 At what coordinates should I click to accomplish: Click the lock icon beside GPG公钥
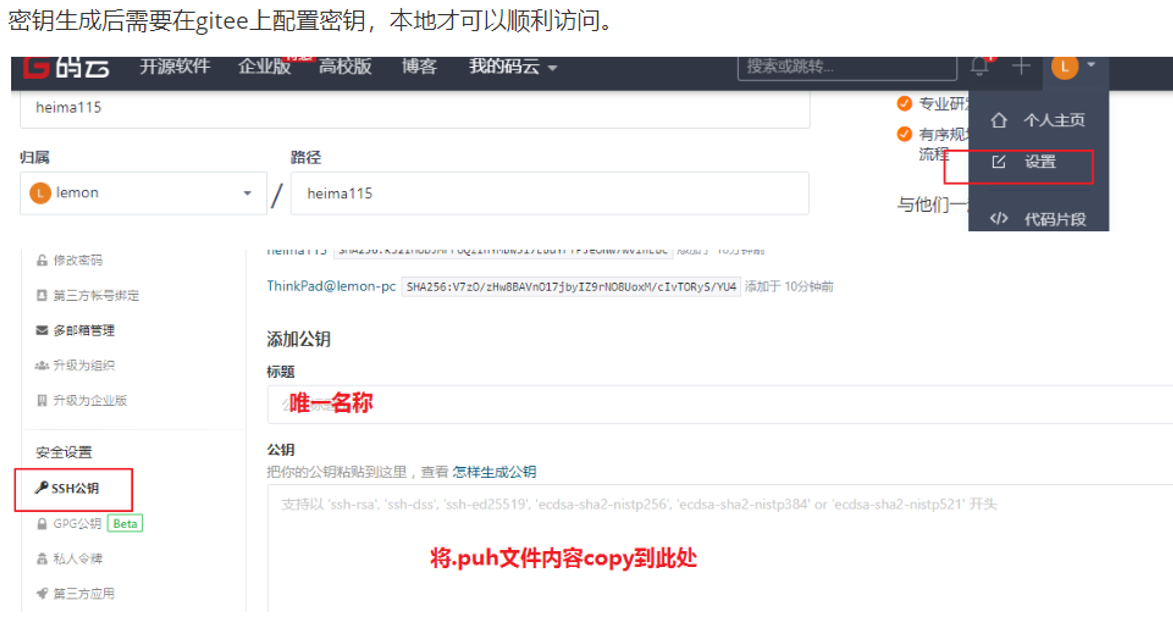click(x=42, y=523)
